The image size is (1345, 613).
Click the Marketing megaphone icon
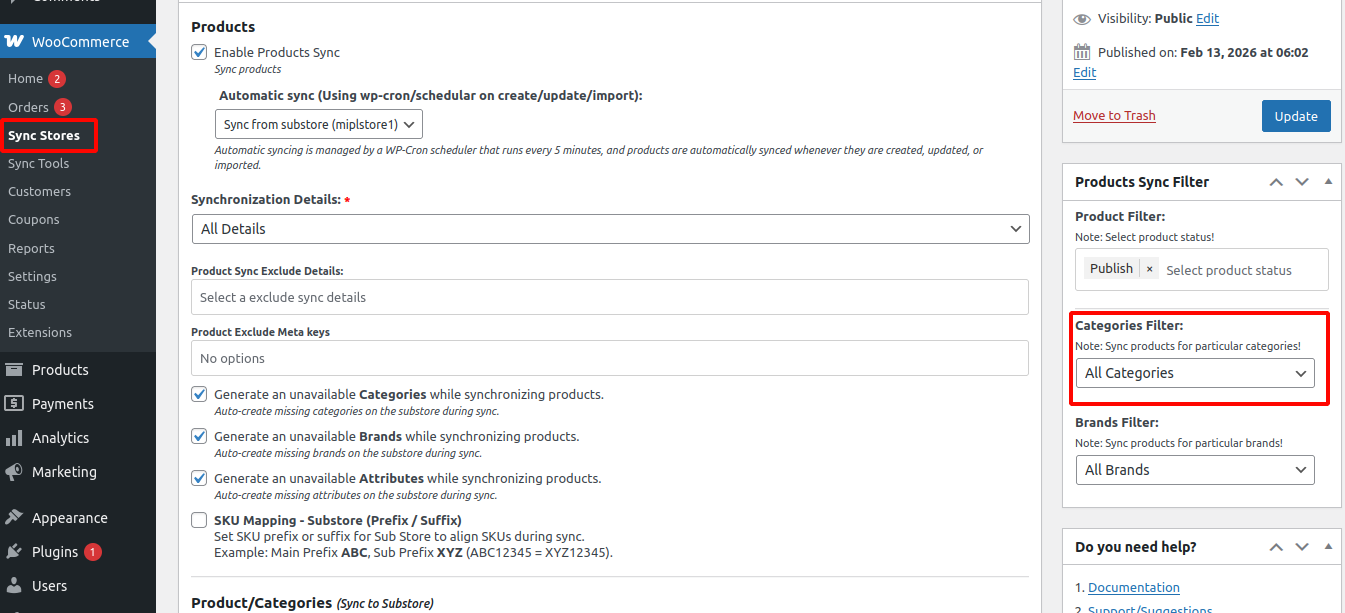14,472
